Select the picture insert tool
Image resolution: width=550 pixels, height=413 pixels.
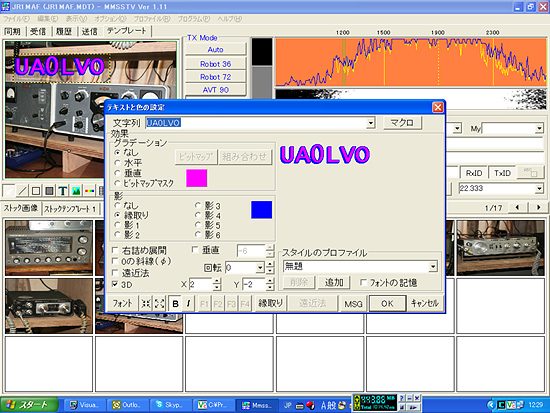76,191
